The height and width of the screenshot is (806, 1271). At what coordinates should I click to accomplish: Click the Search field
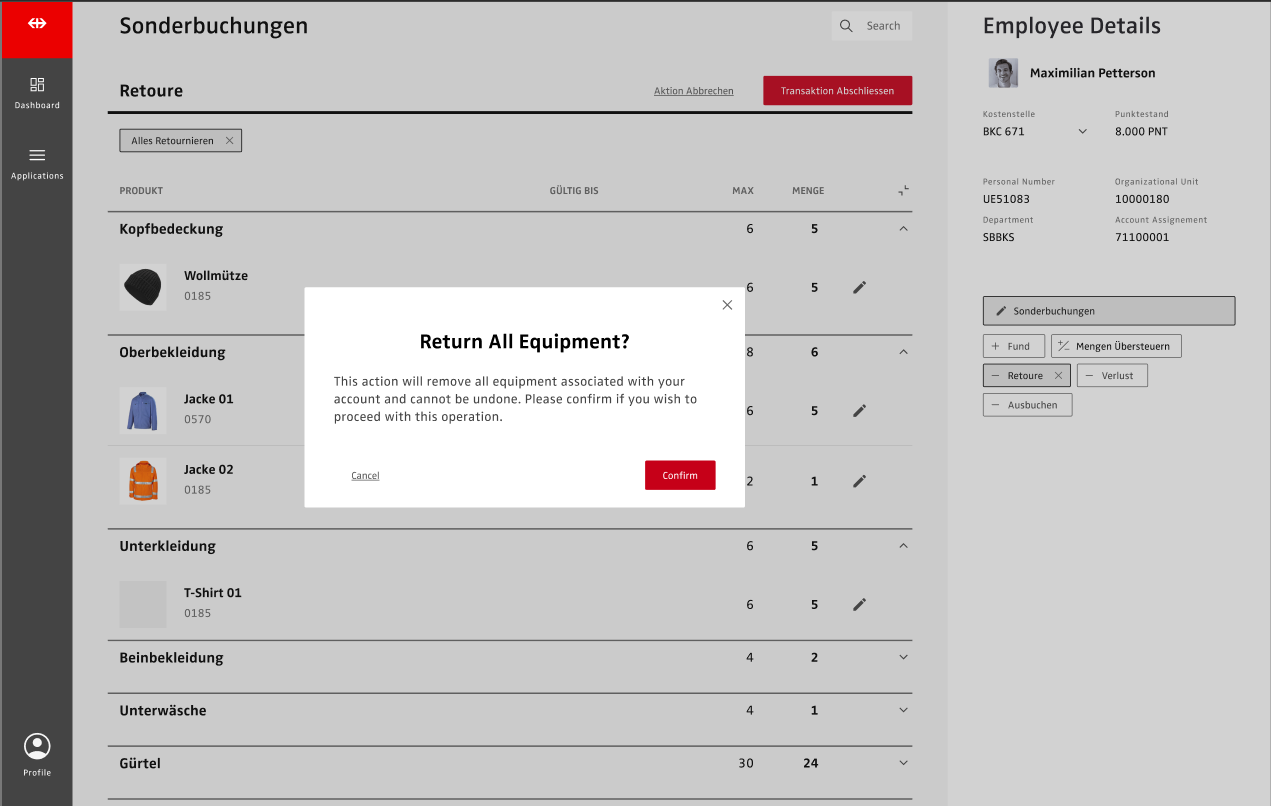click(872, 26)
